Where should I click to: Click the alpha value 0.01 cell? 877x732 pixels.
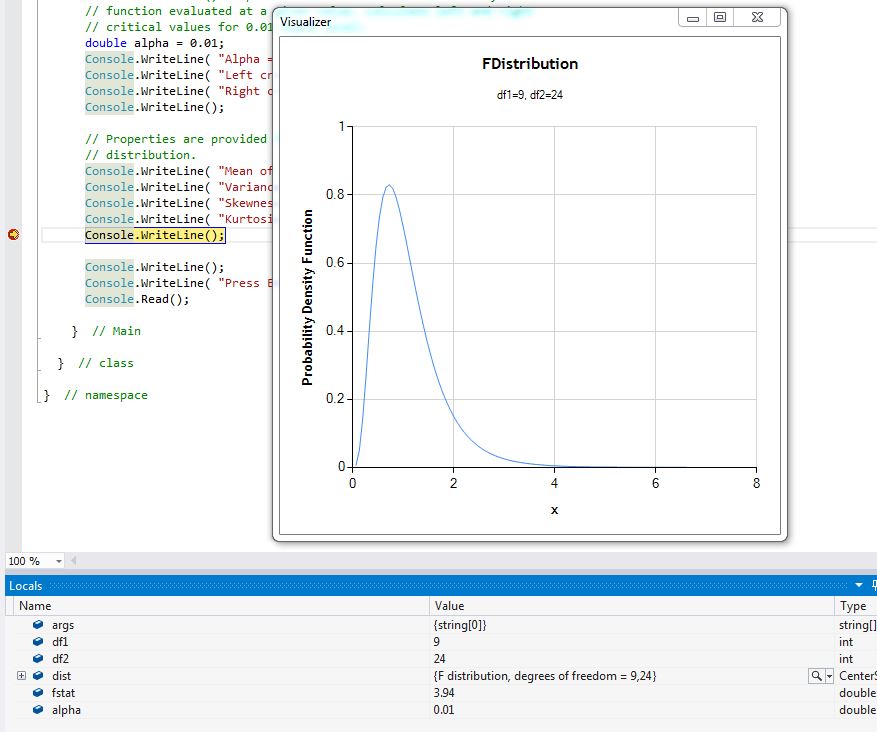(446, 710)
